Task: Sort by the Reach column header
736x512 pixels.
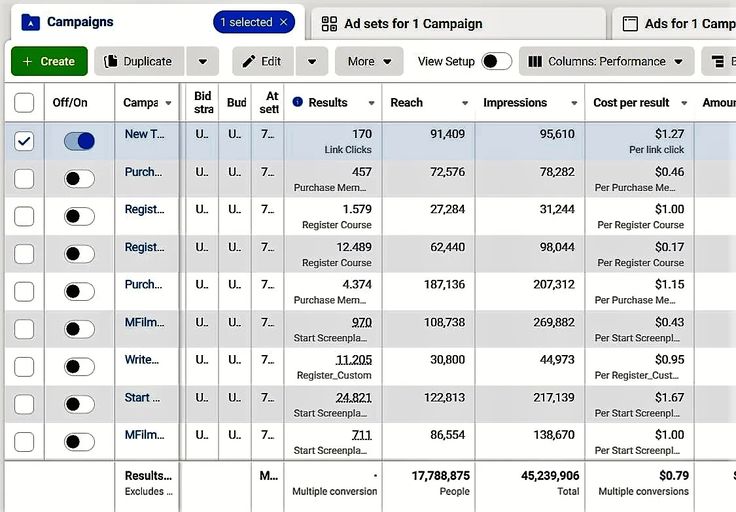Action: (x=406, y=102)
